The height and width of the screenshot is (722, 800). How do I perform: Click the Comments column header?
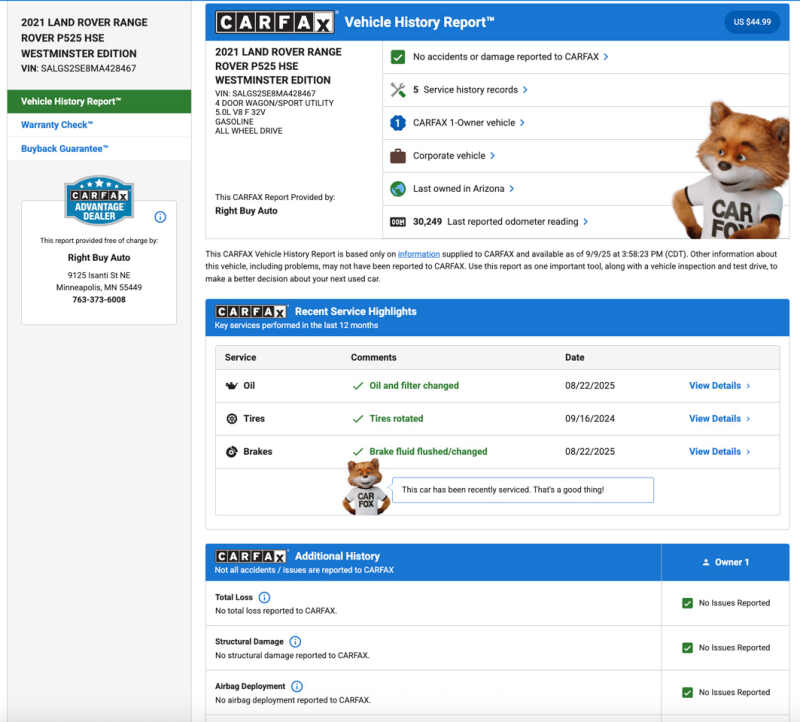tap(373, 358)
